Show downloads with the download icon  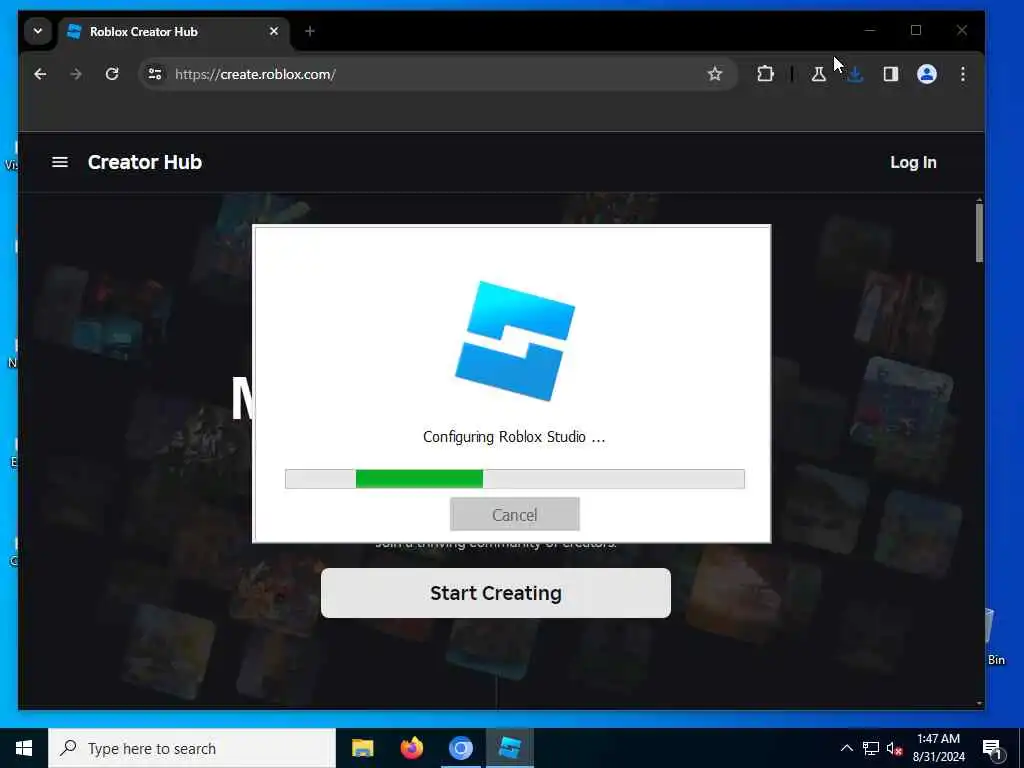click(x=855, y=74)
